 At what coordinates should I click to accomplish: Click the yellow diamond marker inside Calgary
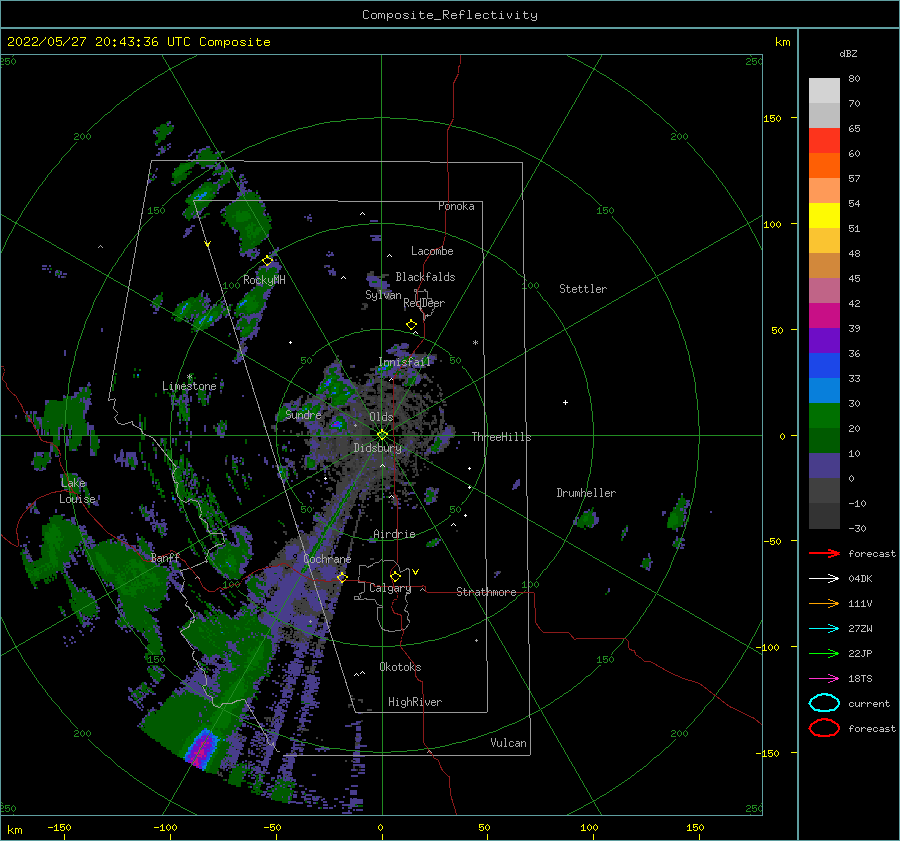coord(395,576)
